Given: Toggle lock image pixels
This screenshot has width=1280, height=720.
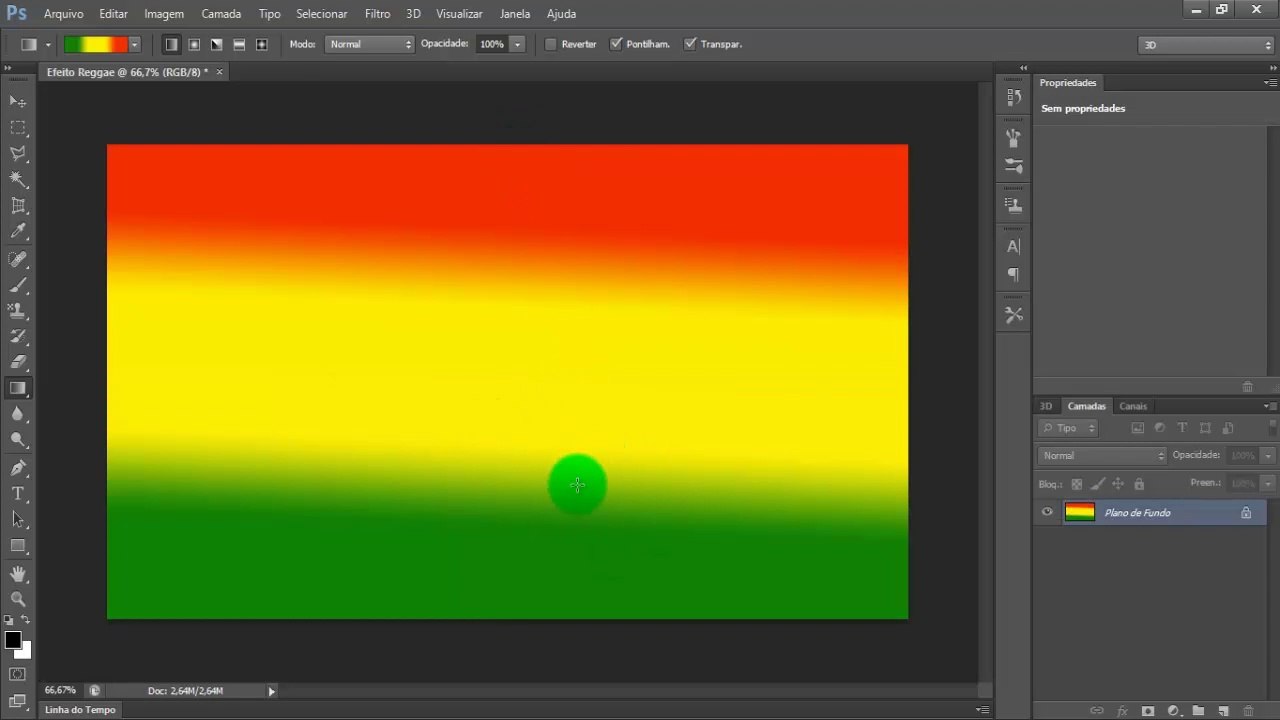Looking at the screenshot, I should pyautogui.click(x=1098, y=484).
